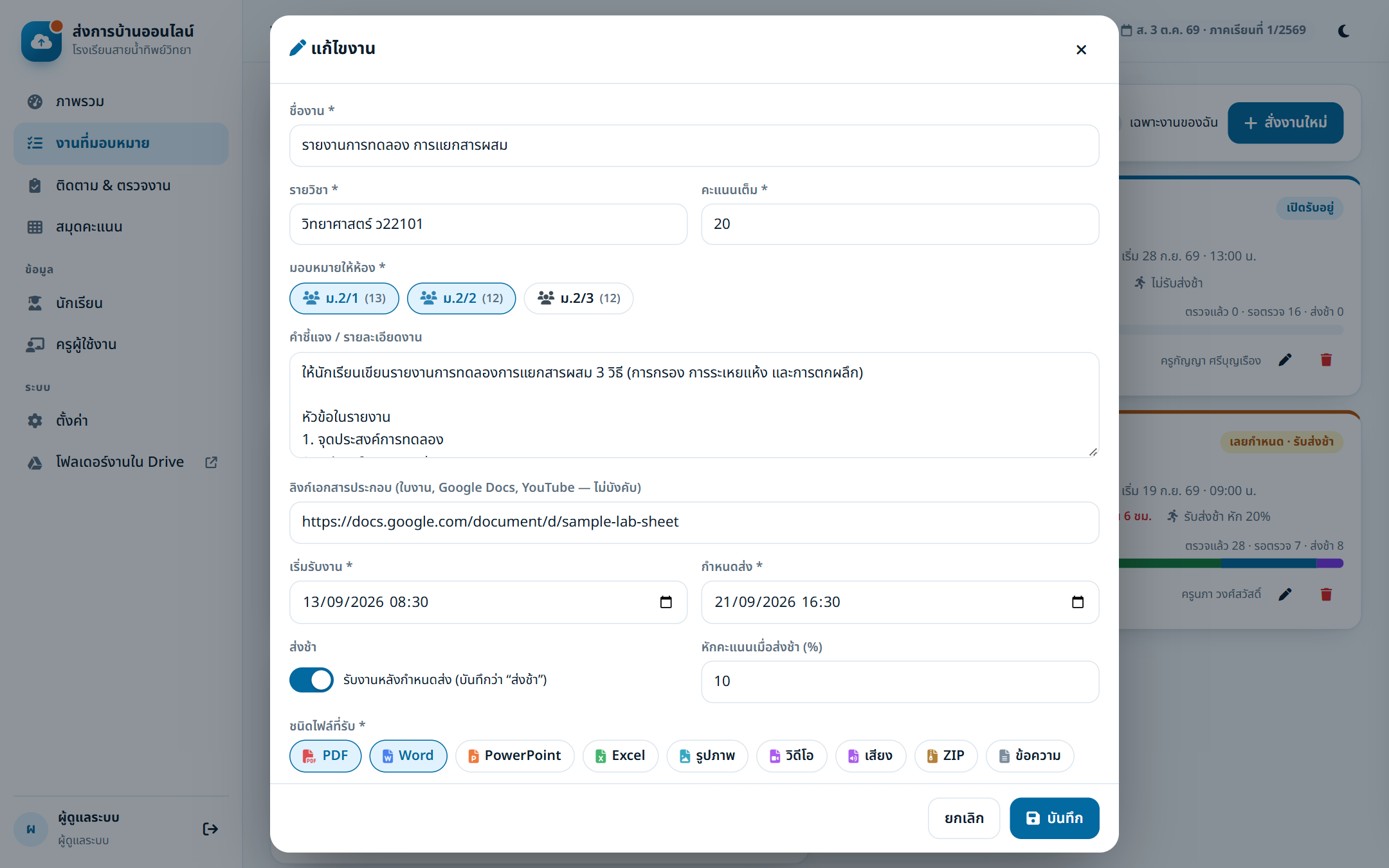Open ตั้งค่า settings in sidebar
This screenshot has height=868, width=1389.
(121, 420)
